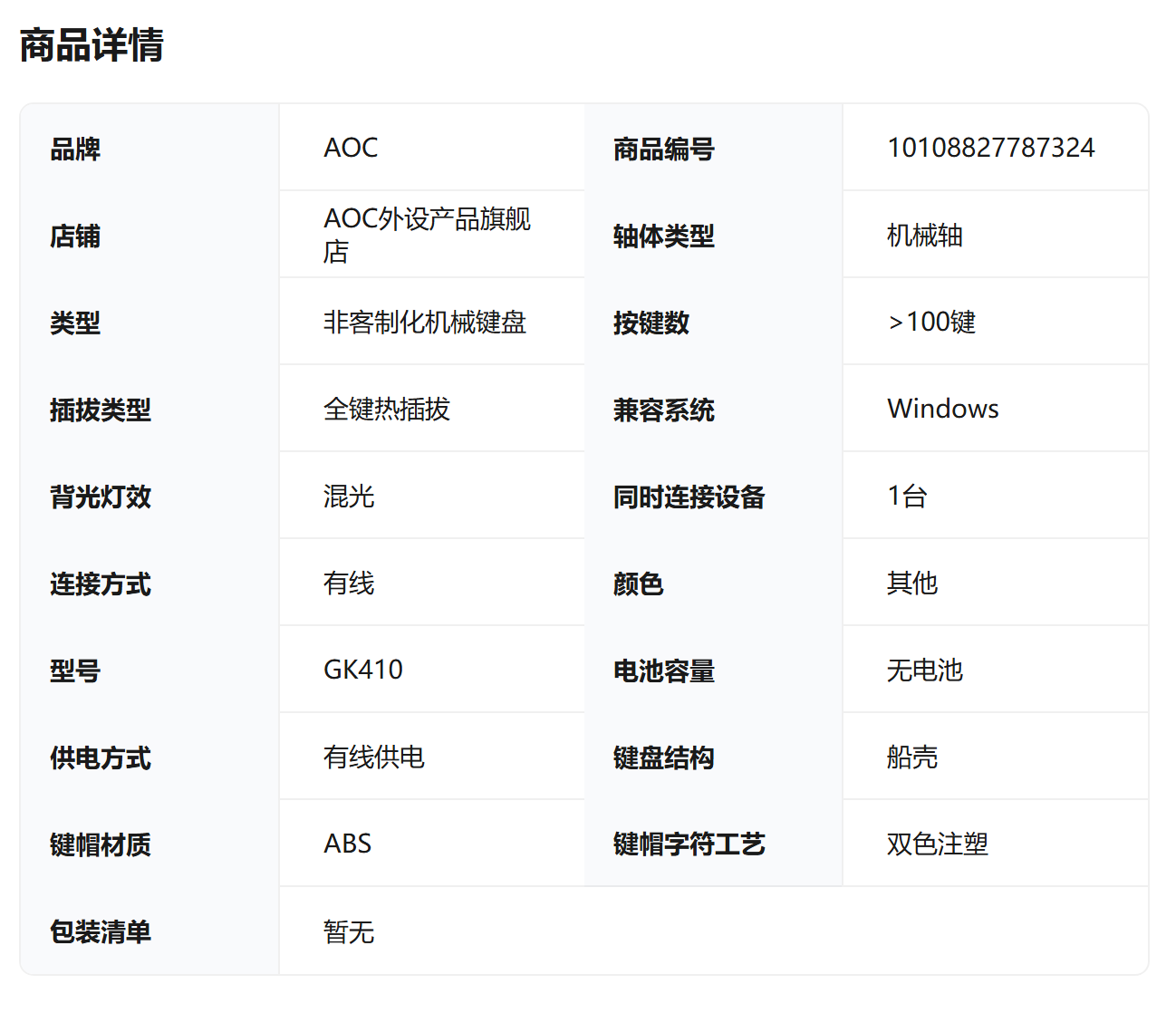Open the AOC brand value link

351,148
